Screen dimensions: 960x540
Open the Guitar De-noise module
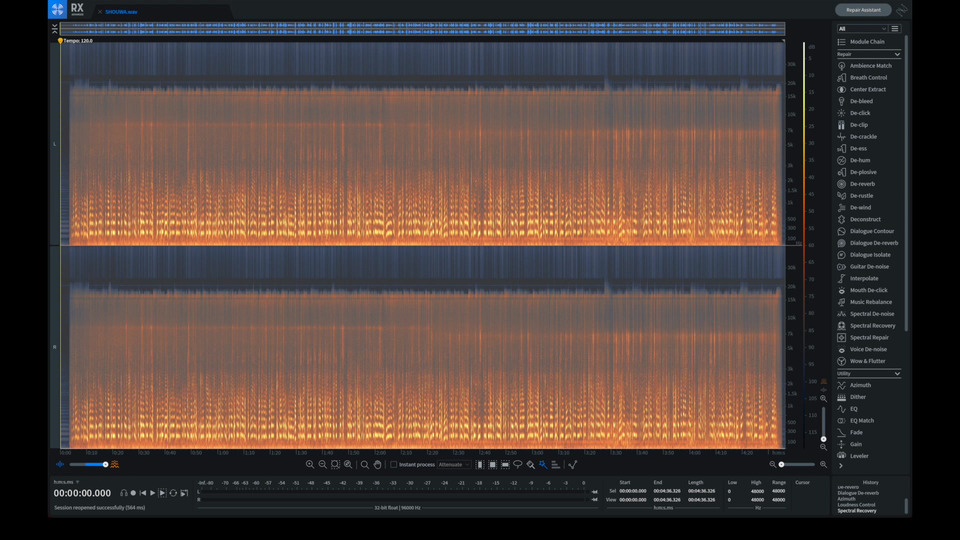(869, 267)
